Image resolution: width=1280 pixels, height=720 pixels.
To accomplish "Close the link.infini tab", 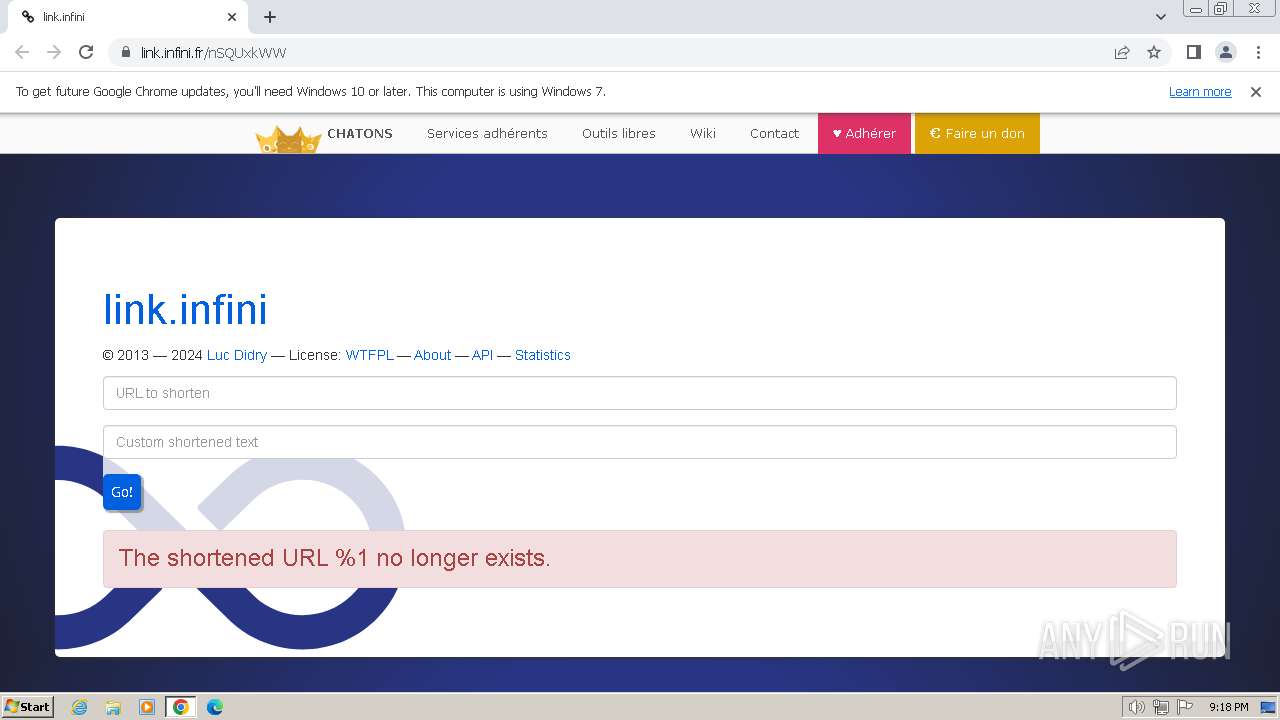I will pos(232,17).
